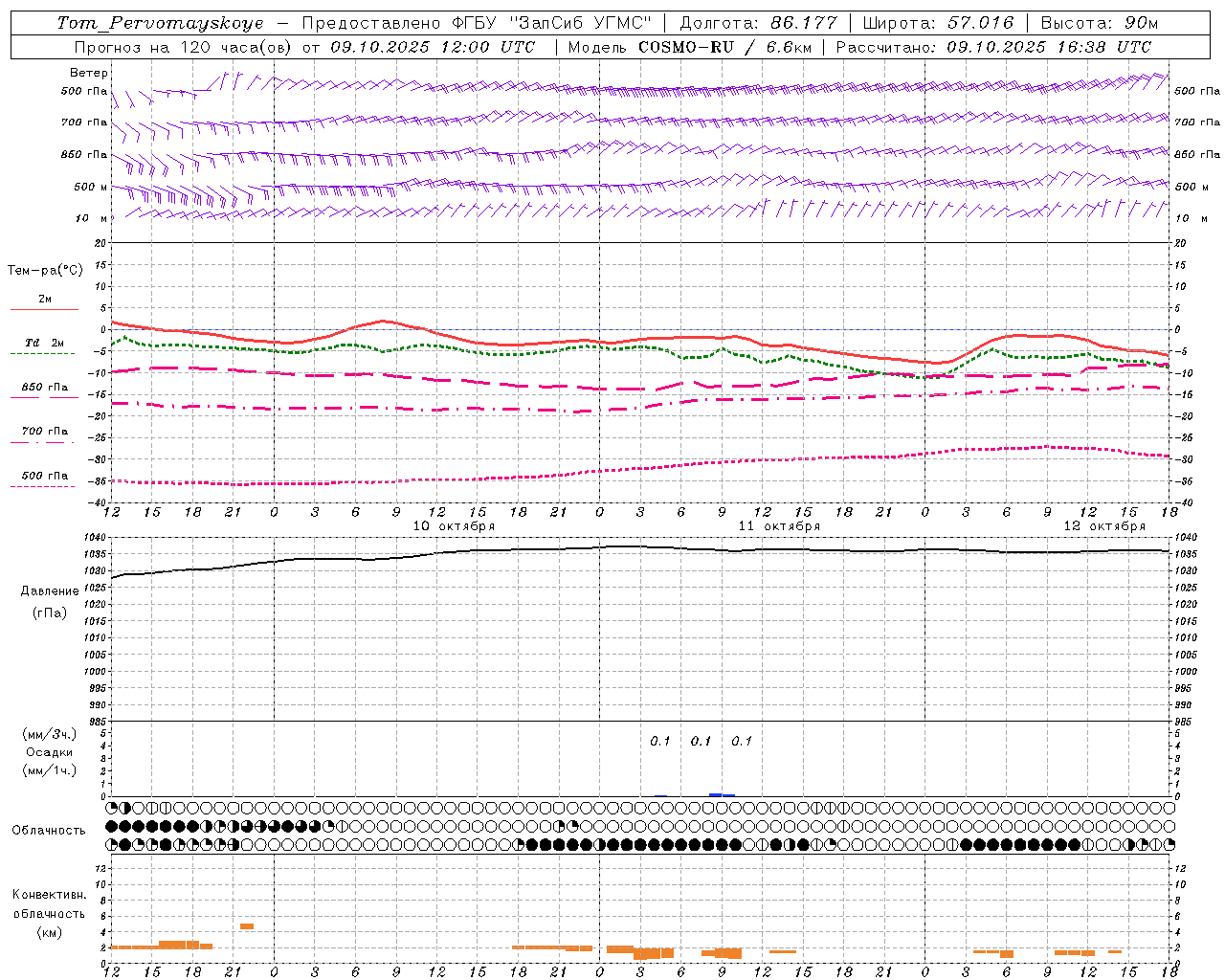Click the '10 октября' date label
The width and height of the screenshot is (1225, 980).
[x=454, y=526]
